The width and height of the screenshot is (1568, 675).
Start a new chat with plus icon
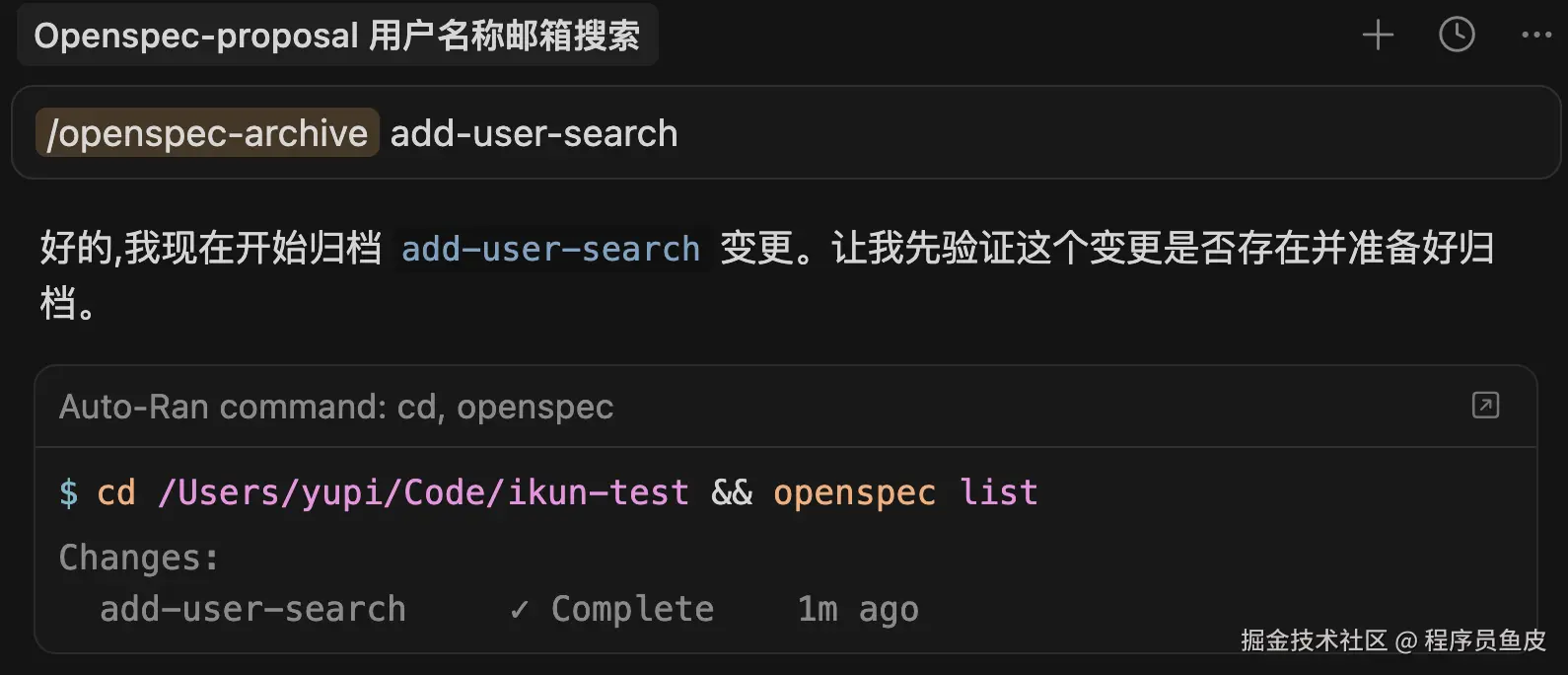point(1378,36)
